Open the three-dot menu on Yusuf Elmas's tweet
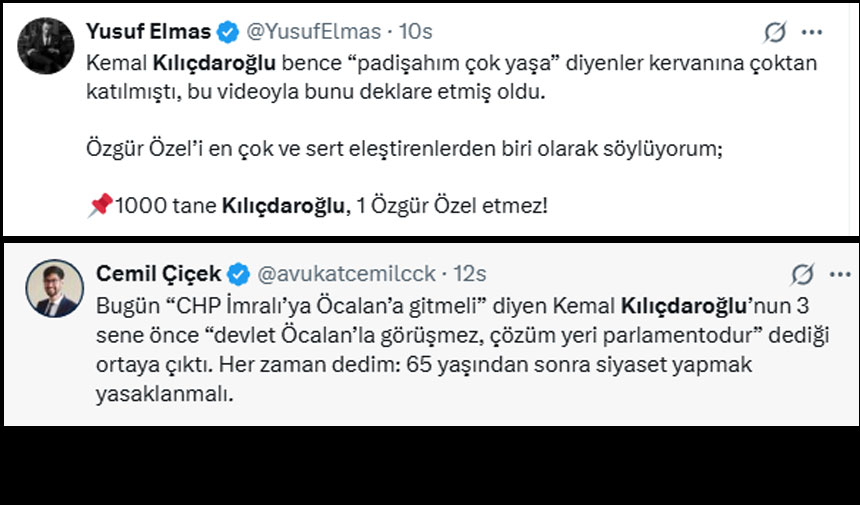The width and height of the screenshot is (860, 505). coord(812,32)
